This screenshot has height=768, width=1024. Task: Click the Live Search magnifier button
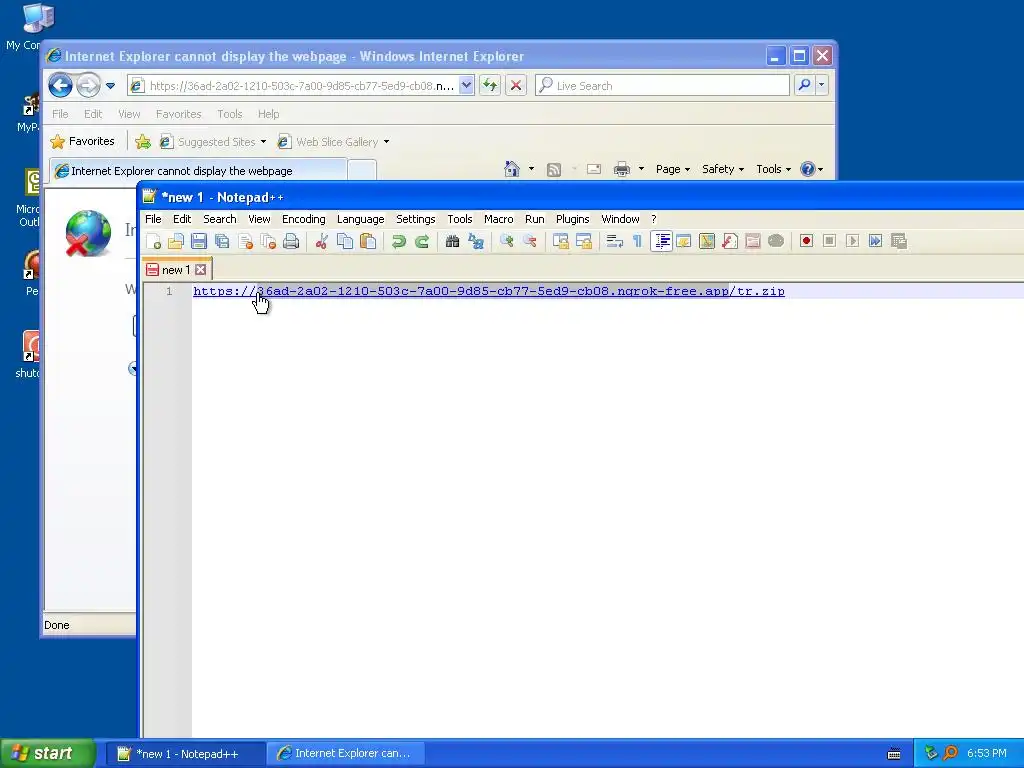pos(805,85)
